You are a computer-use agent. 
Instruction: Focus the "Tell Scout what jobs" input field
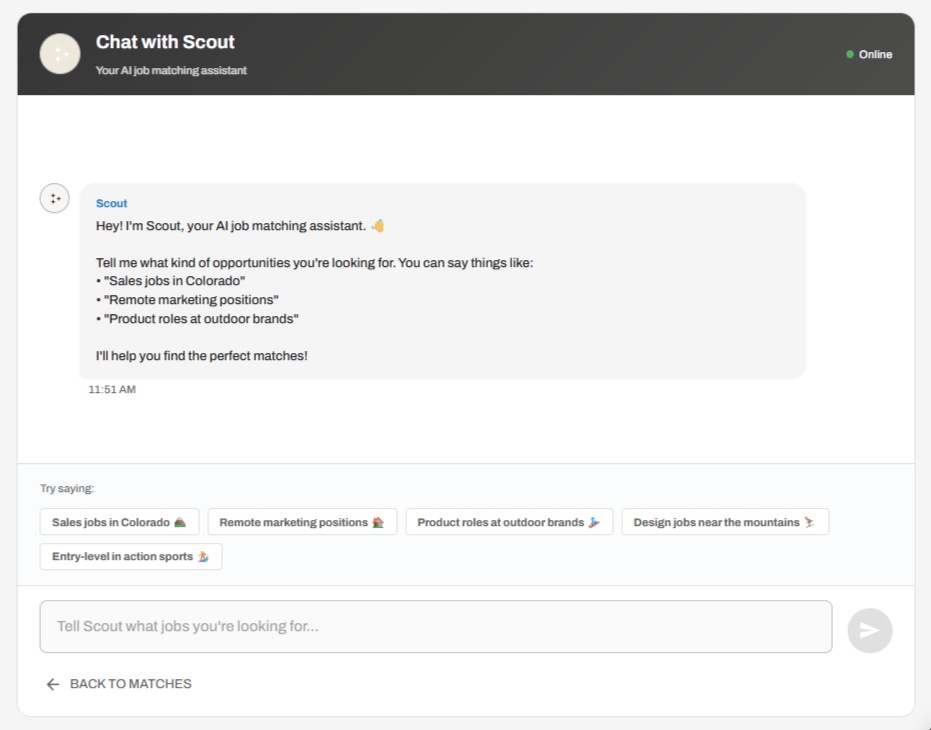click(x=436, y=627)
